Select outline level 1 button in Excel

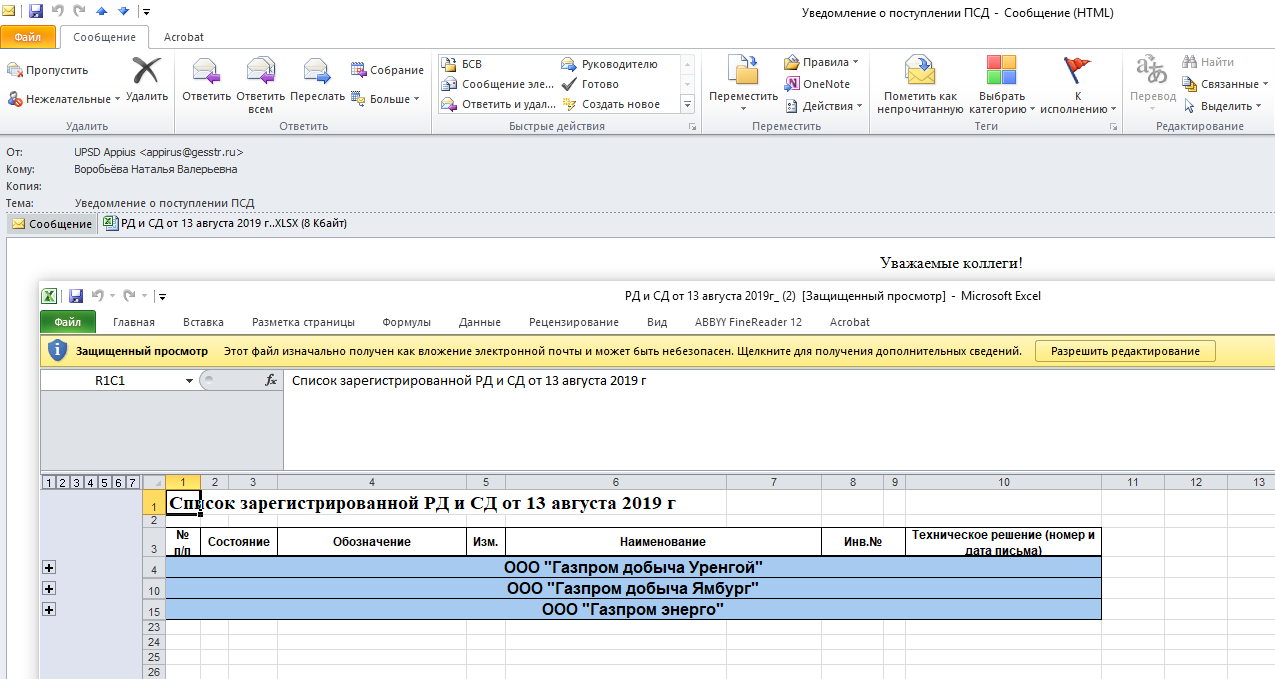tap(48, 483)
